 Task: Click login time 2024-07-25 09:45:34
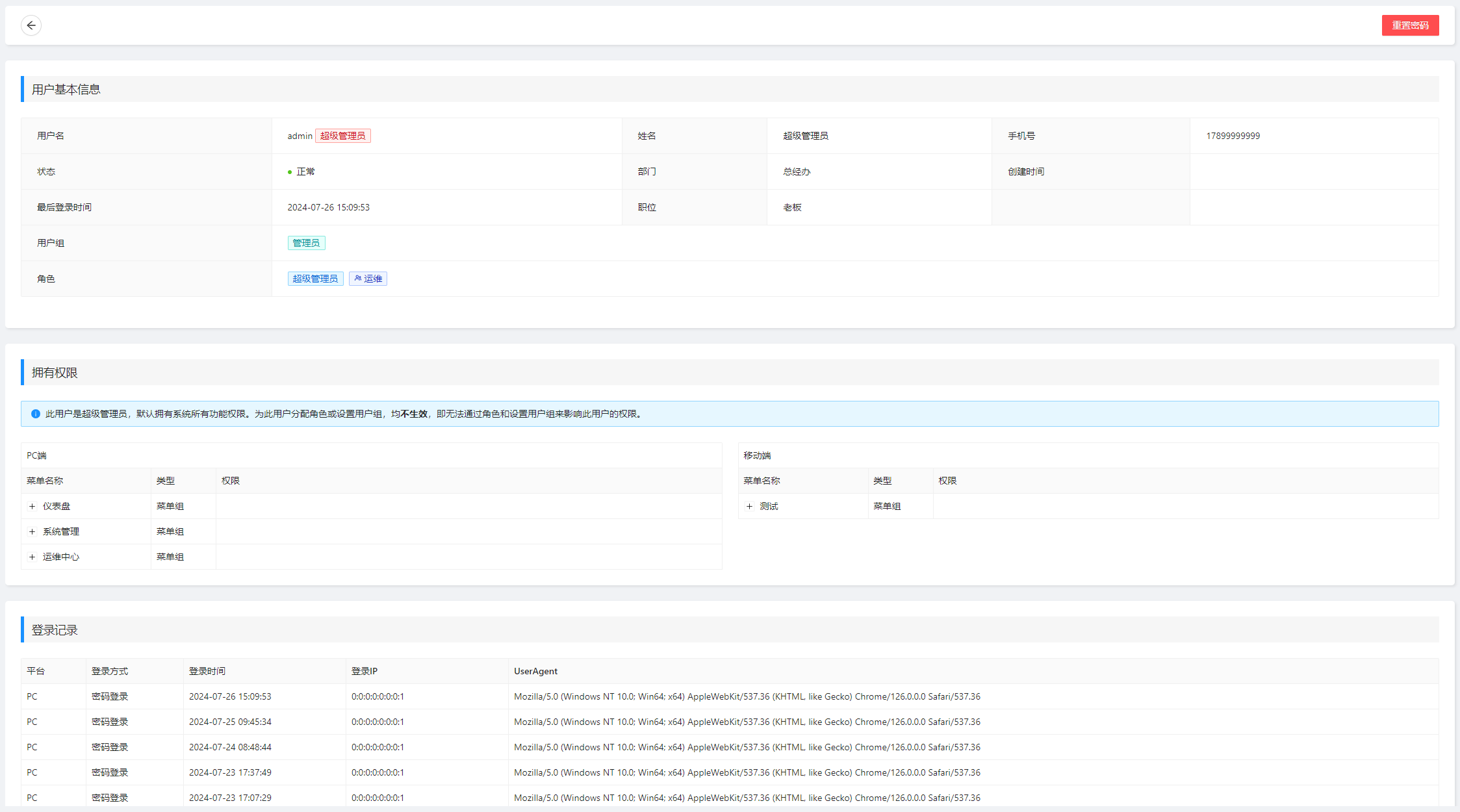(230, 722)
